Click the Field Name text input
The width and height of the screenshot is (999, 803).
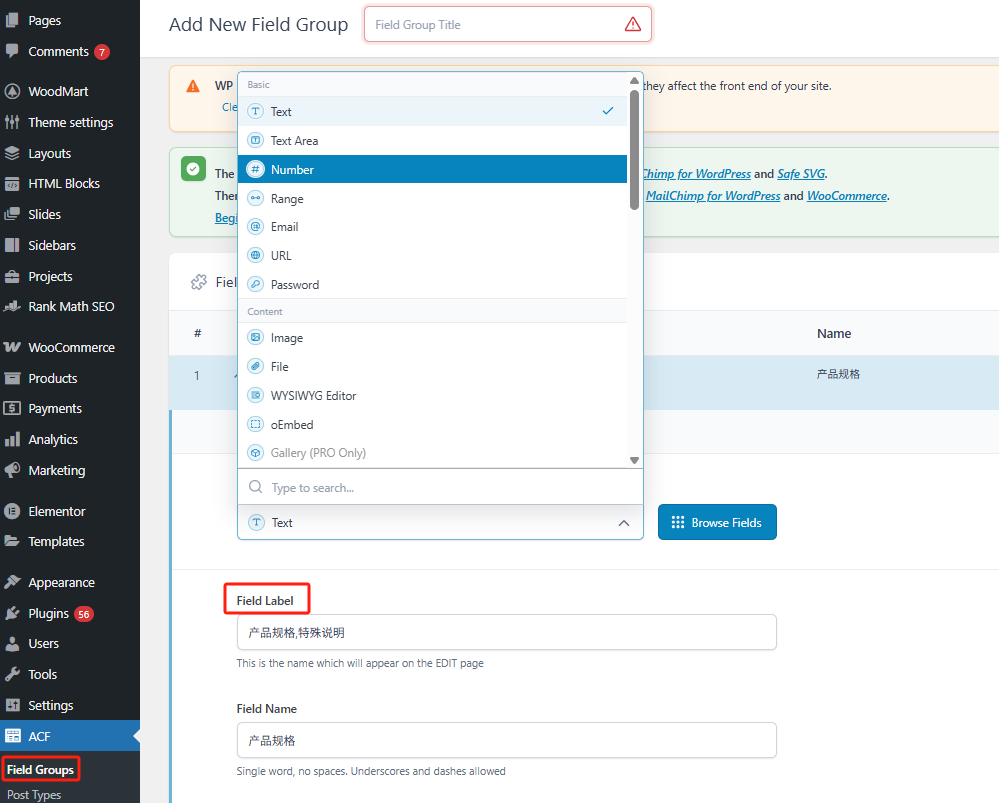[x=507, y=740]
